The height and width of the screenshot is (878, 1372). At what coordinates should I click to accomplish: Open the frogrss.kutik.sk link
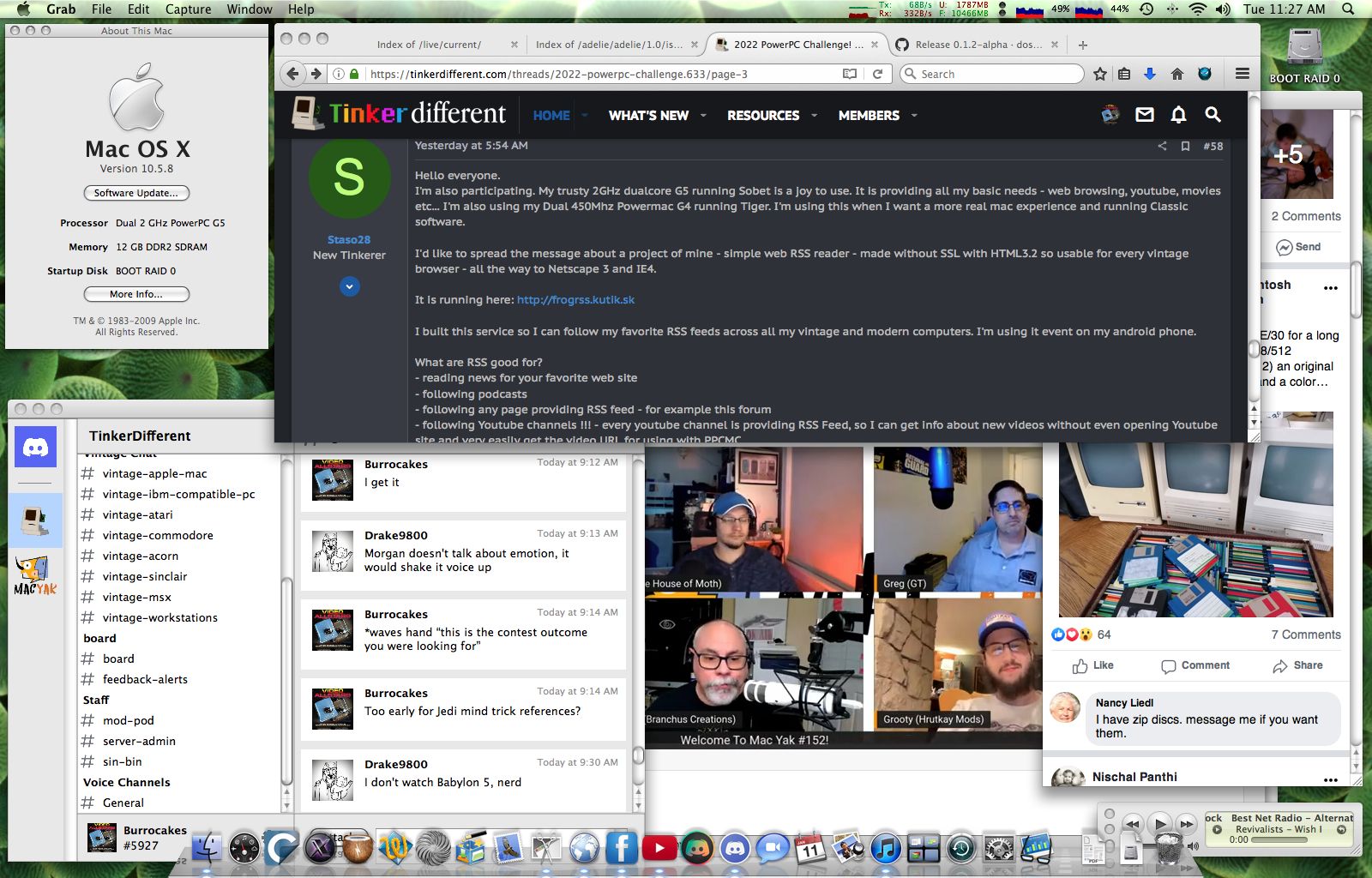[x=575, y=300]
